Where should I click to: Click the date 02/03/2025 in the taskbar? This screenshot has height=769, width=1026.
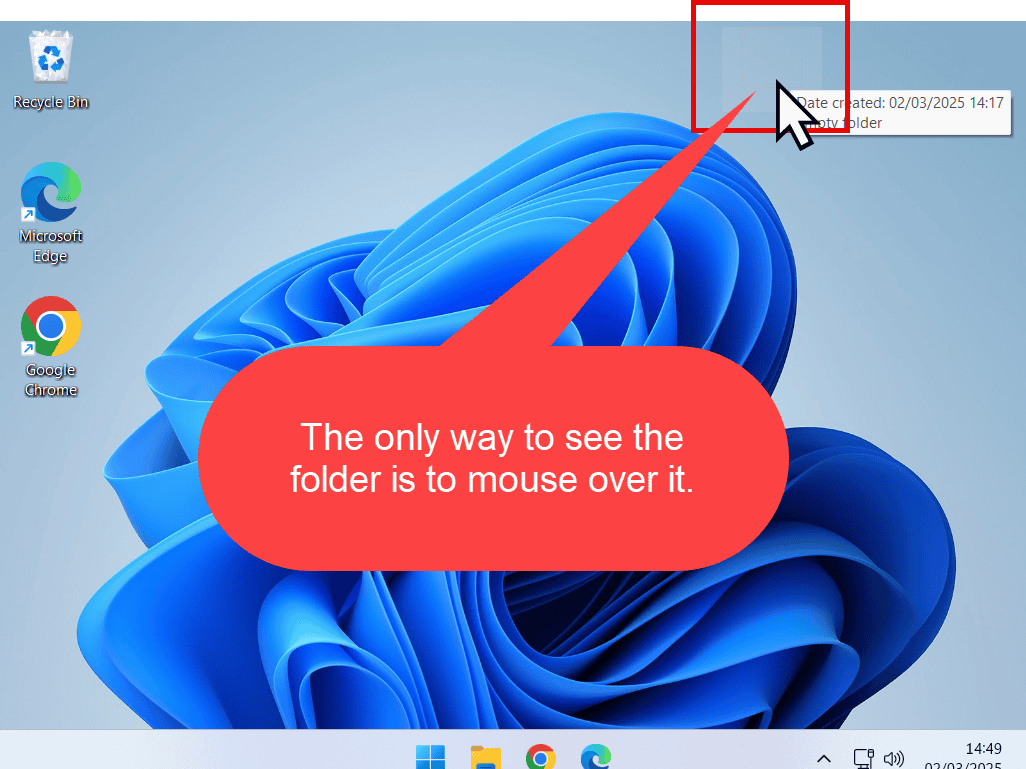tap(985, 765)
